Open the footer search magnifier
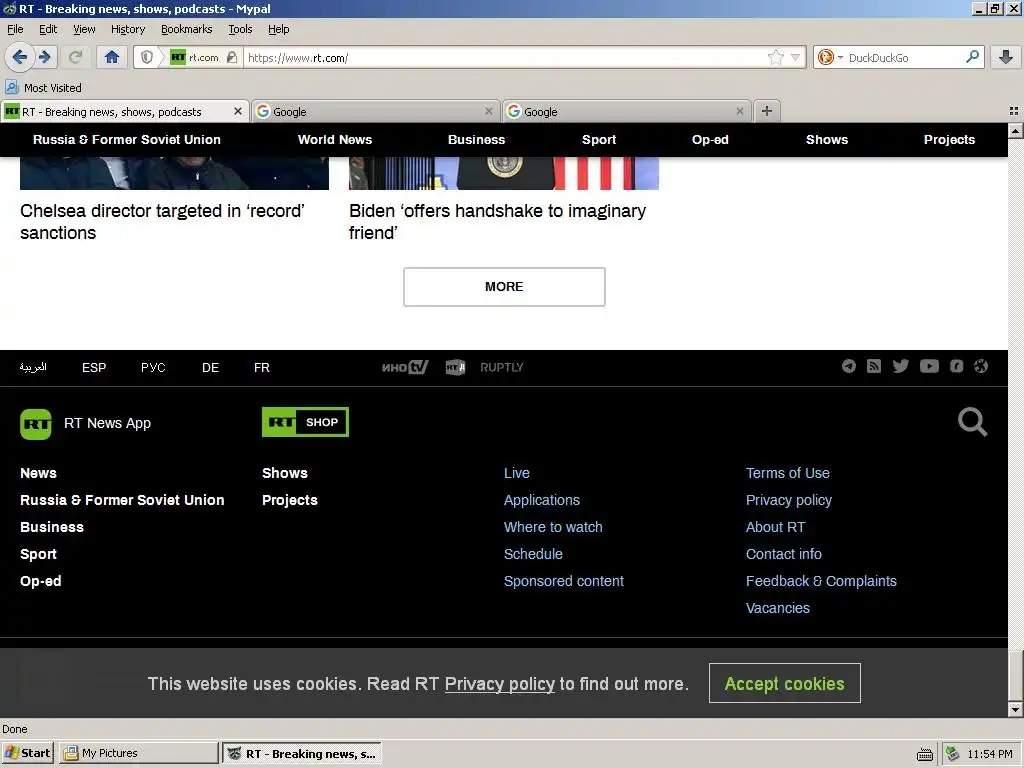The width and height of the screenshot is (1024, 768). coord(972,422)
